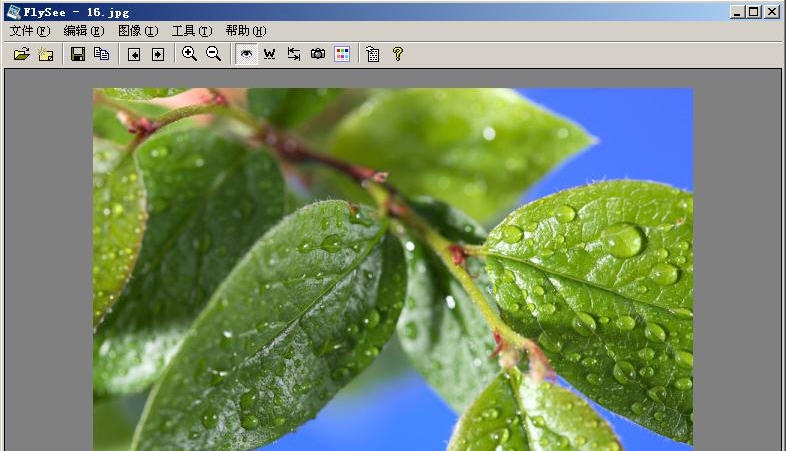
Task: Zoom in with the magnifier plus icon
Action: (x=189, y=54)
